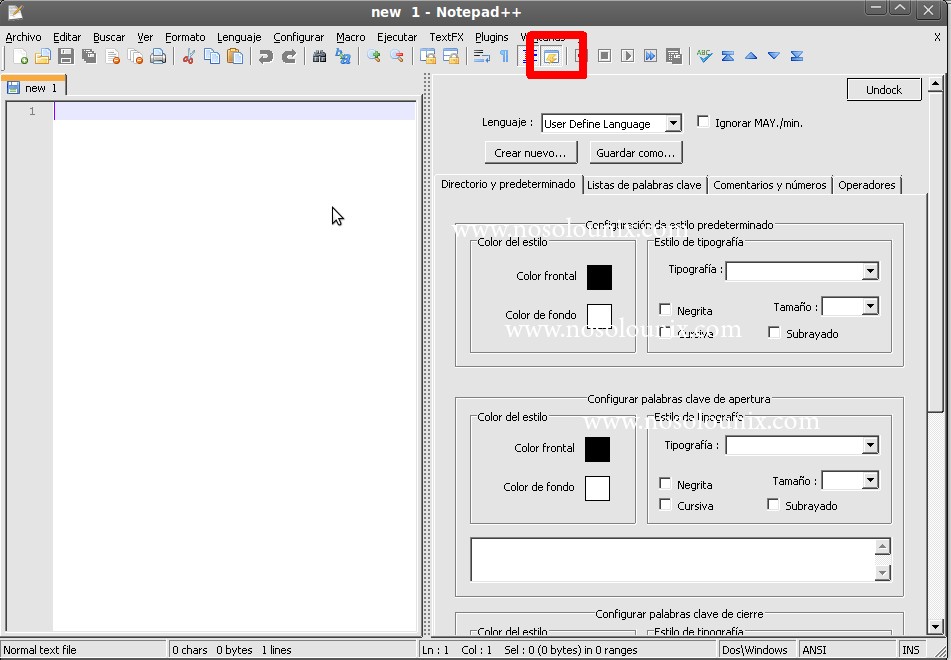951x660 pixels.
Task: Click the Undo arrow icon
Action: pos(265,56)
